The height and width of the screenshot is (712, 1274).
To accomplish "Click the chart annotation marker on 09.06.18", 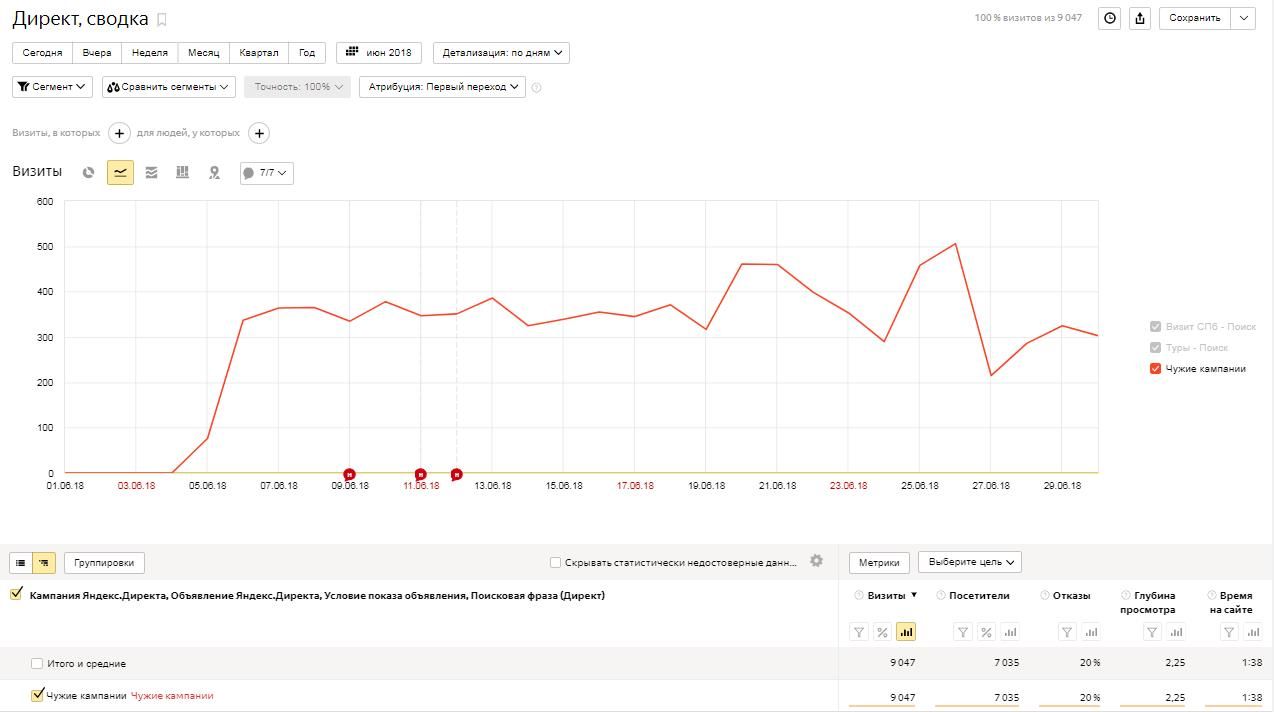I will click(349, 474).
